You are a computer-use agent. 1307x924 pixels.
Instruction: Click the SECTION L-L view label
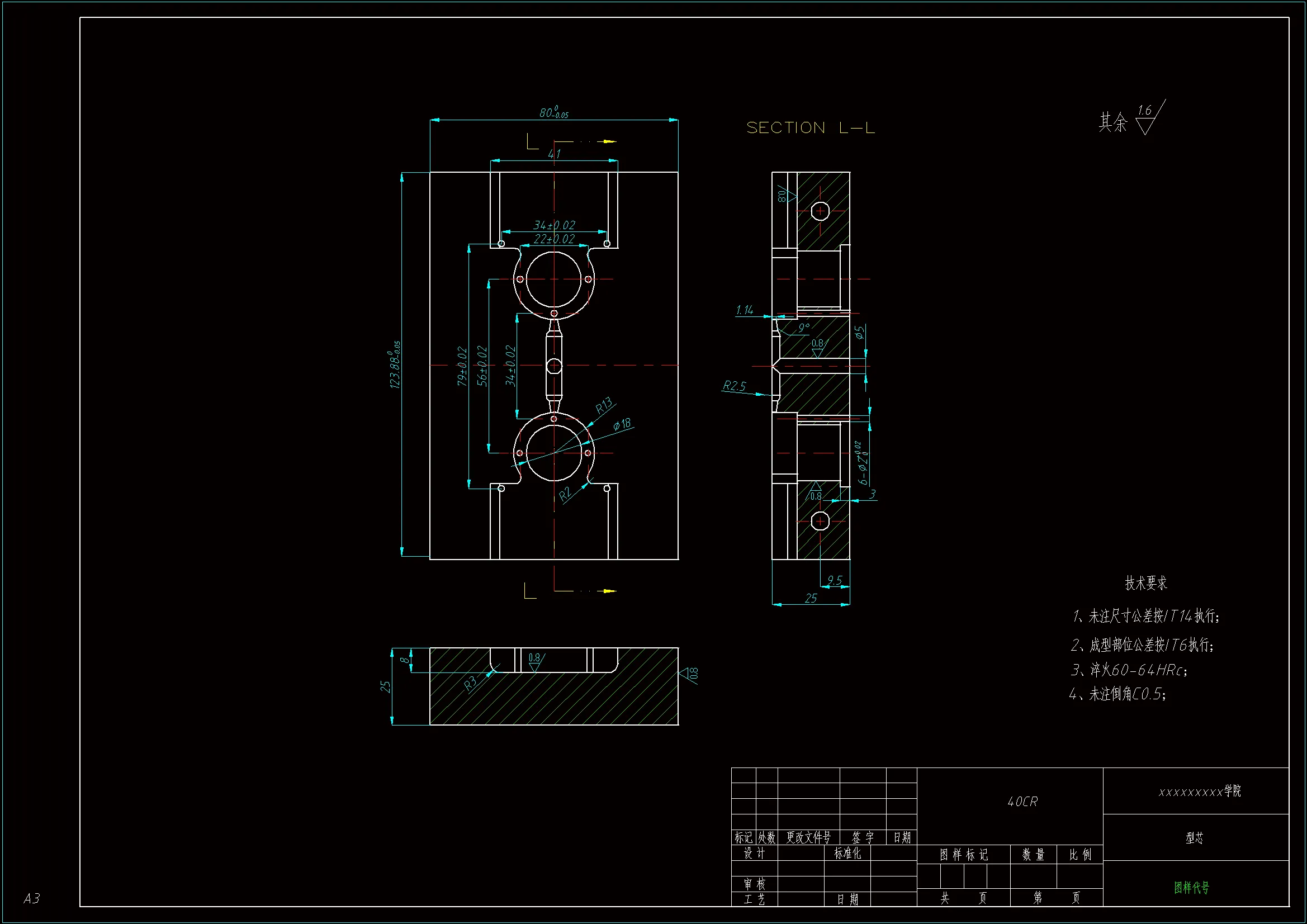(810, 128)
